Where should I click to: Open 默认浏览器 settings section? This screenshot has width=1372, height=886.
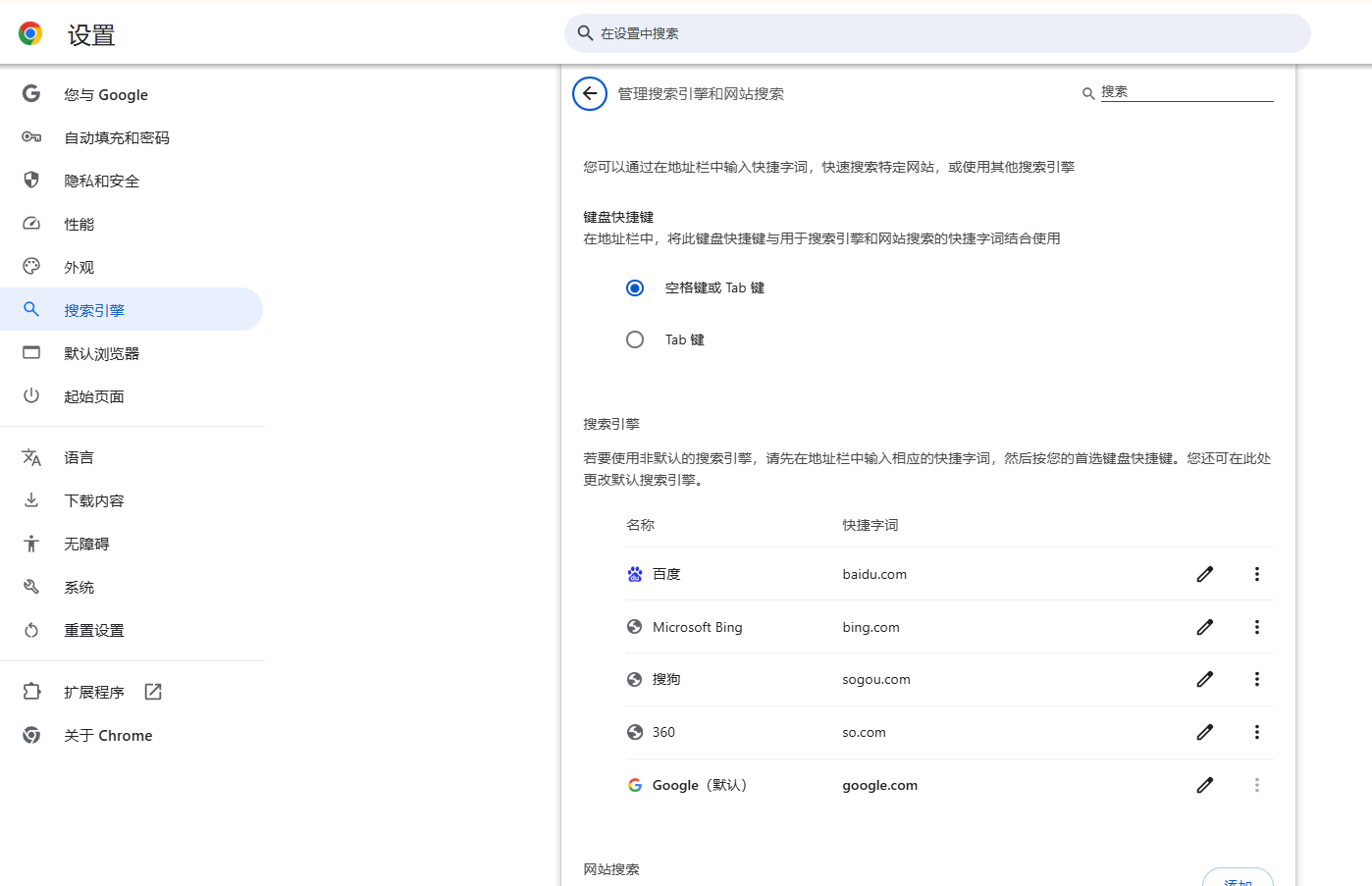pyautogui.click(x=132, y=353)
